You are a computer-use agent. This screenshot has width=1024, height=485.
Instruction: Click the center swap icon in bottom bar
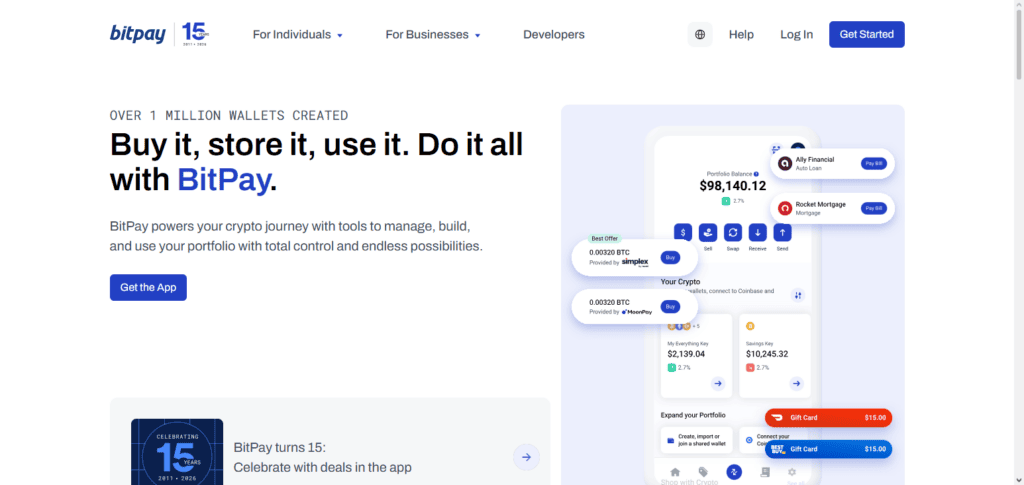[x=734, y=472]
